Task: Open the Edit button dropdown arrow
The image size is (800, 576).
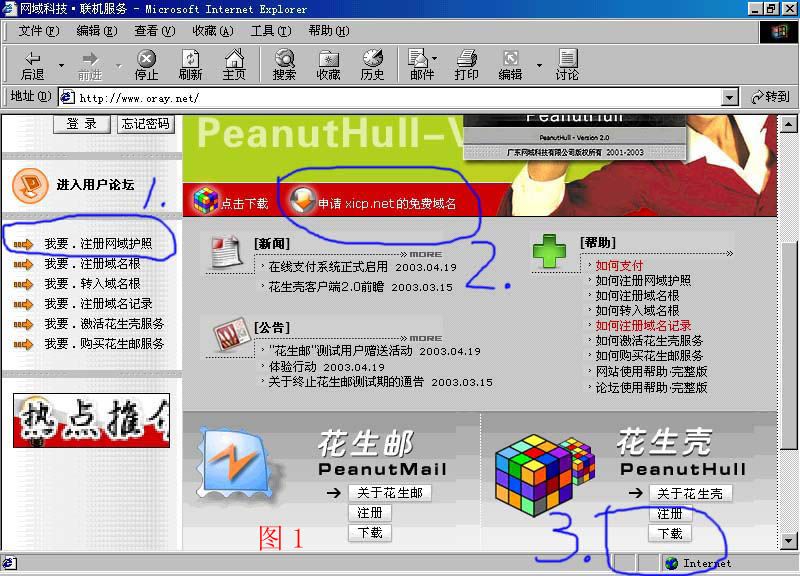Action: pyautogui.click(x=539, y=65)
